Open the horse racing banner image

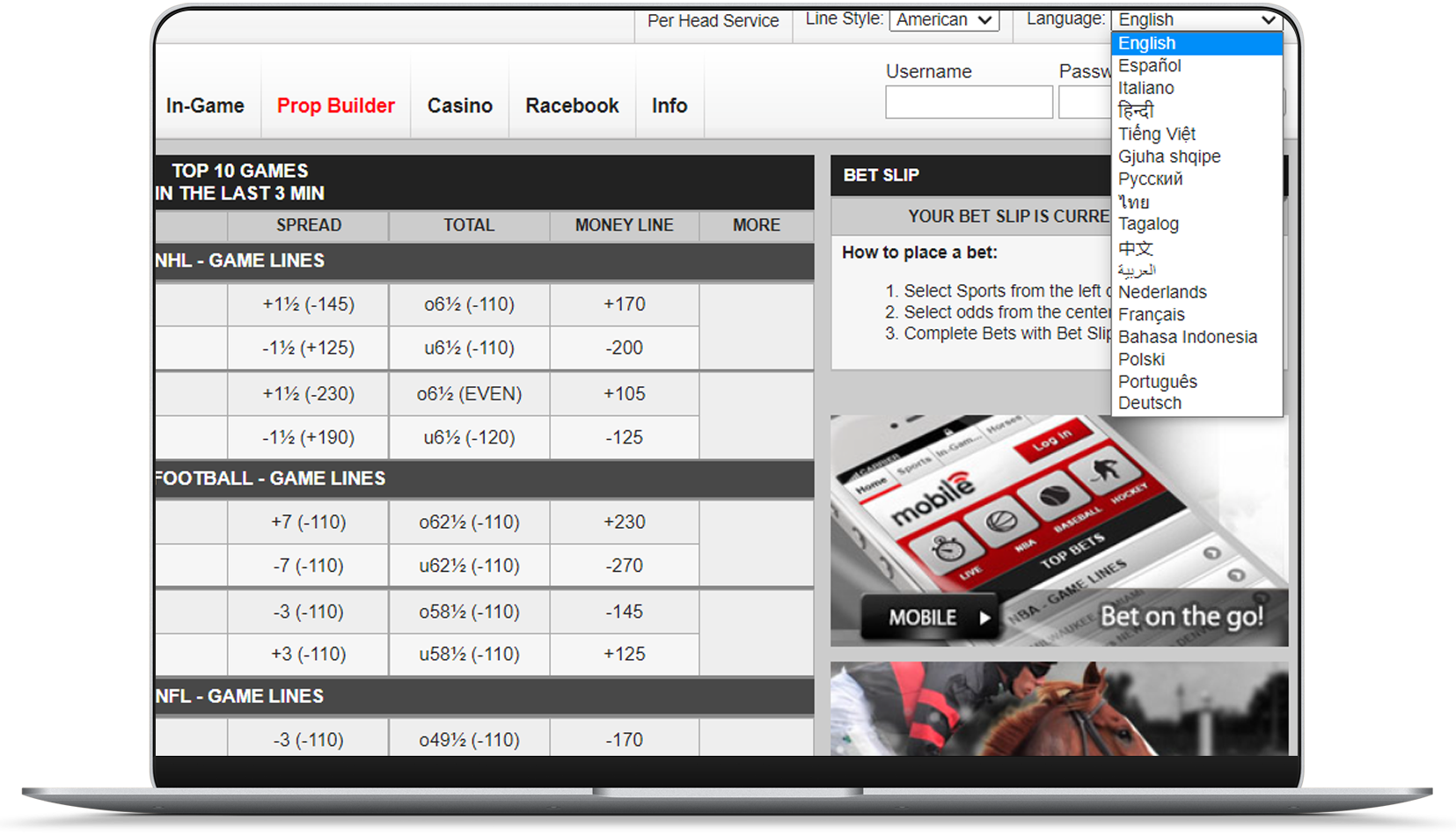(1059, 708)
